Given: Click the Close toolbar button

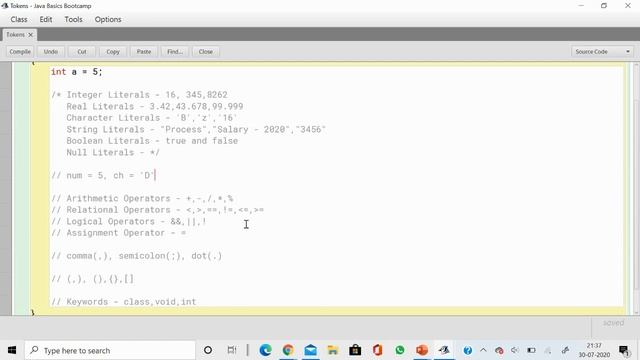Looking at the screenshot, I should coord(206,51).
